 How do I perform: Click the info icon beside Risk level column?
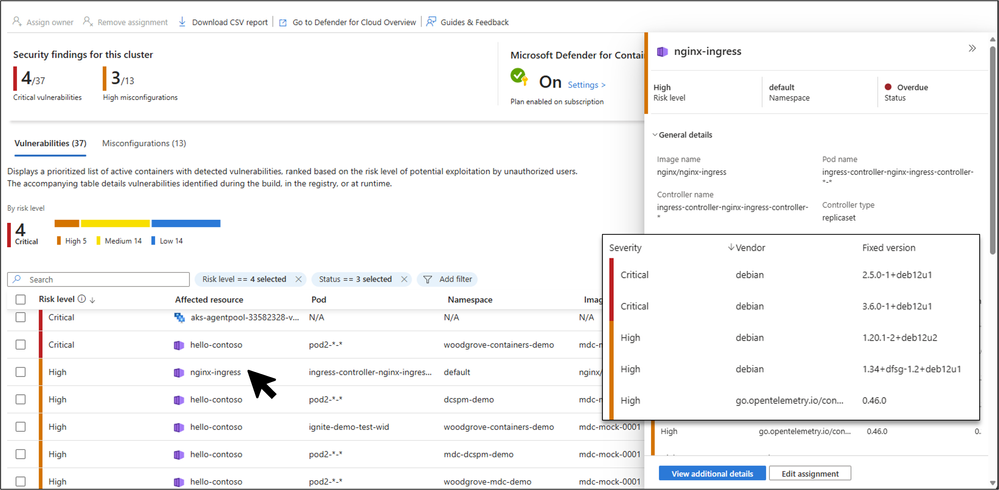pos(82,299)
